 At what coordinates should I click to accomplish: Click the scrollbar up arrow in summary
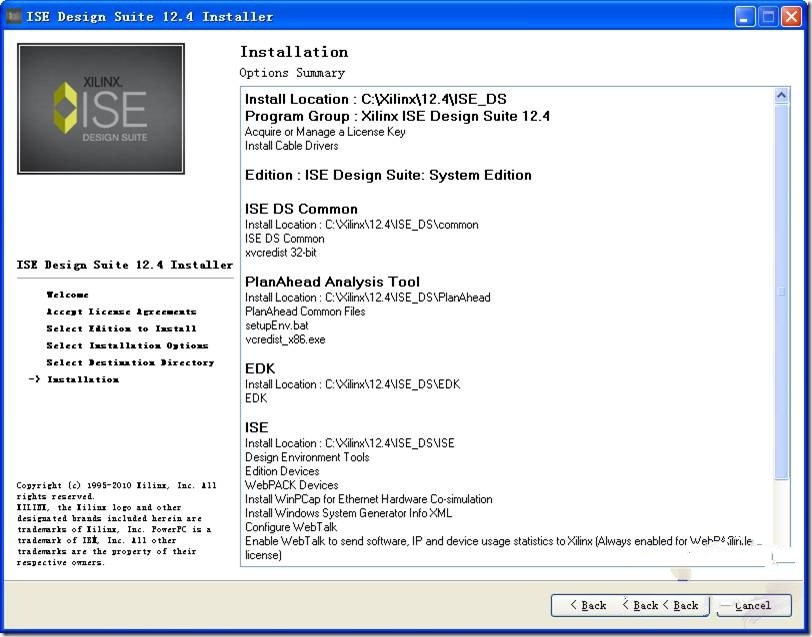[x=781, y=96]
